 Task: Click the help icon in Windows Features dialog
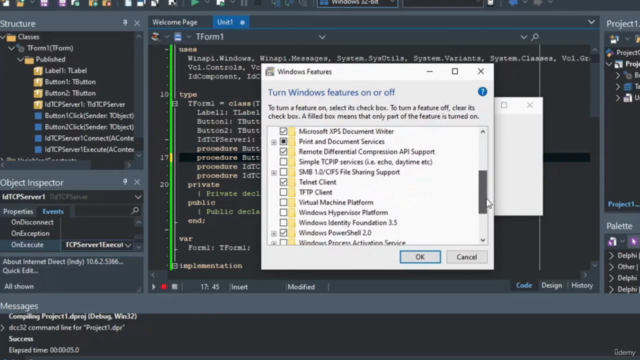tap(482, 92)
